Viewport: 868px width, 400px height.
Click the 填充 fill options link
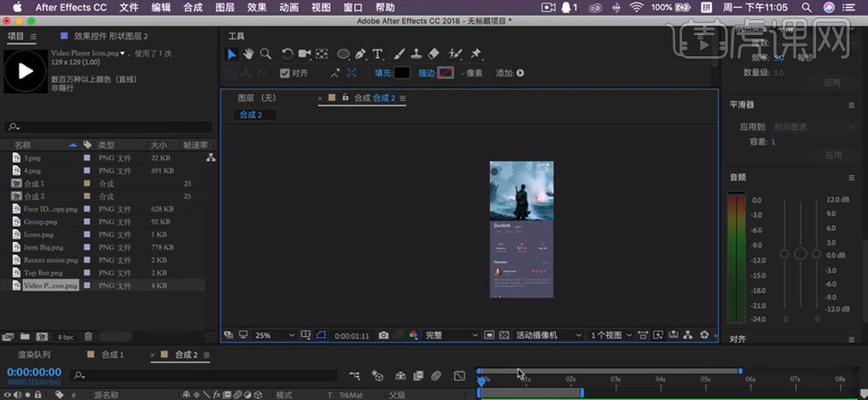coord(383,73)
